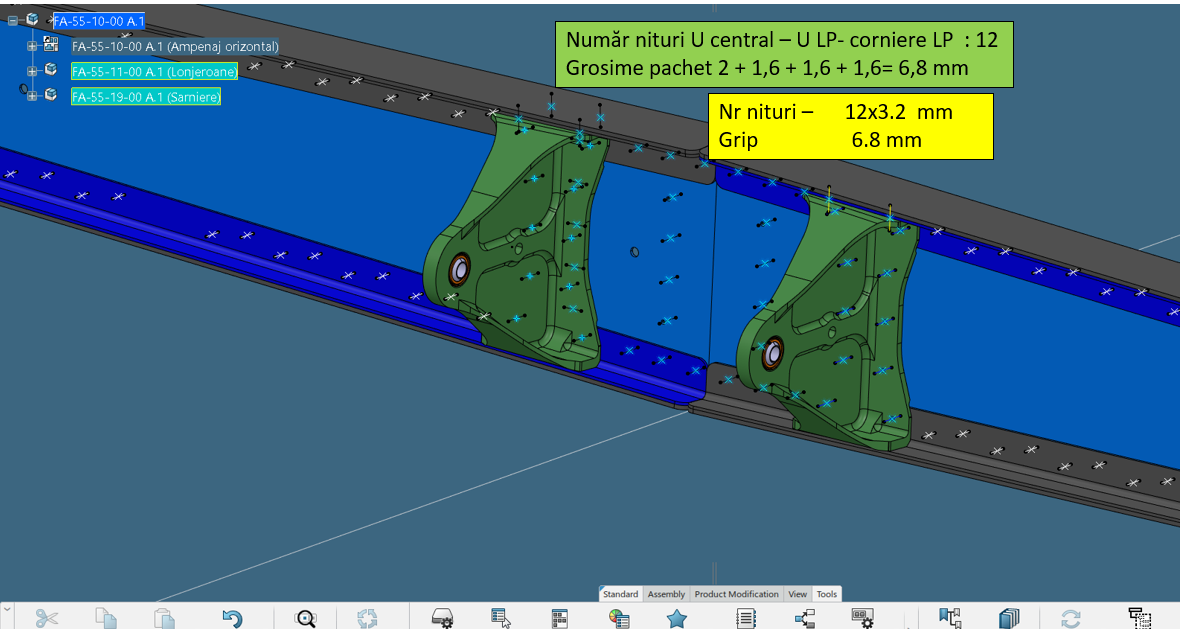Collapse the root FA-55-10-00 A.1 node

coord(13,20)
